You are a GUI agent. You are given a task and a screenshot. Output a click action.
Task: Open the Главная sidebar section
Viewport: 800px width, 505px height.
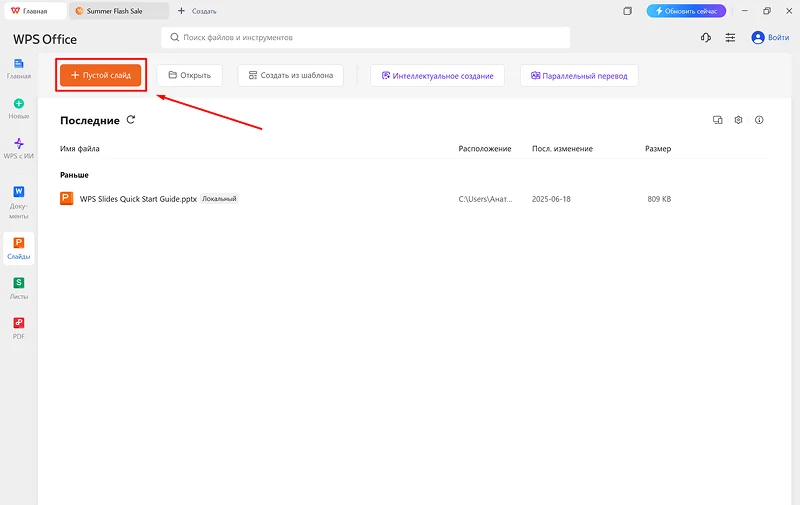coord(19,68)
